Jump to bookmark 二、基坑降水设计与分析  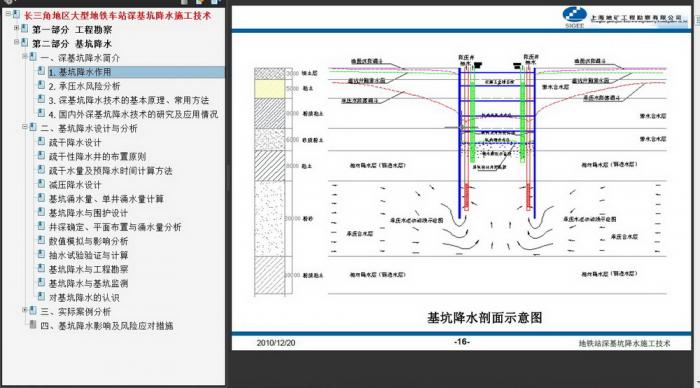89,129
